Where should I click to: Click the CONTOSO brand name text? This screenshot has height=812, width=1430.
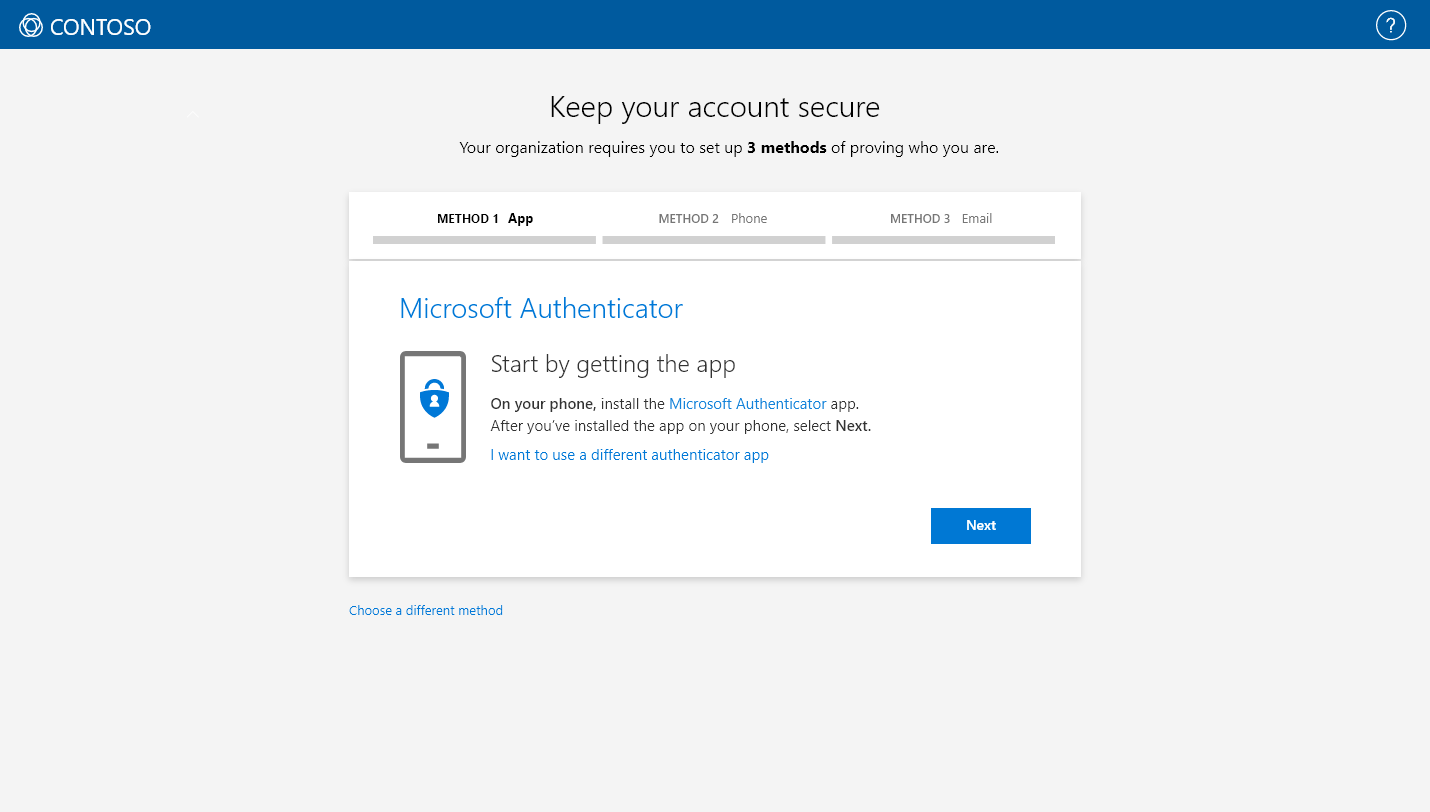100,27
